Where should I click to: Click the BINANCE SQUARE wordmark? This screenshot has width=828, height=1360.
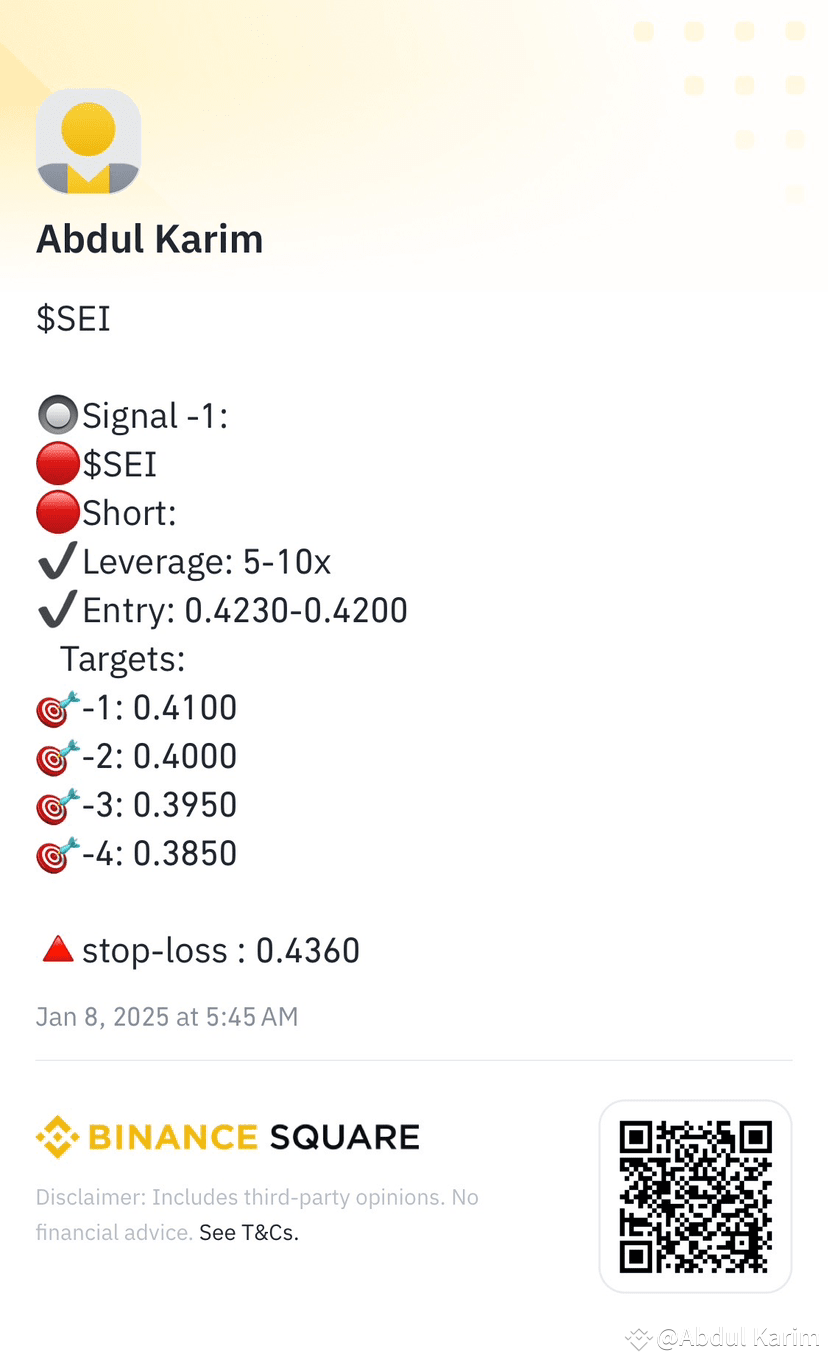point(254,1137)
